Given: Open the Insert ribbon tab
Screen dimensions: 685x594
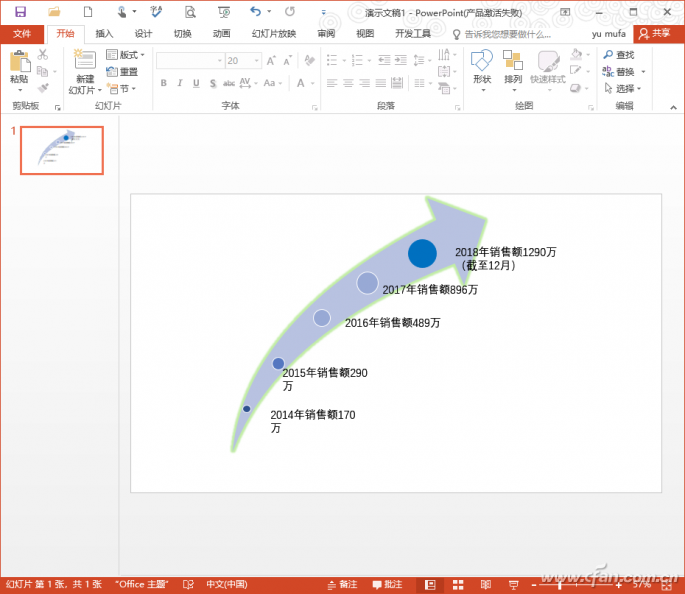Looking at the screenshot, I should (104, 33).
